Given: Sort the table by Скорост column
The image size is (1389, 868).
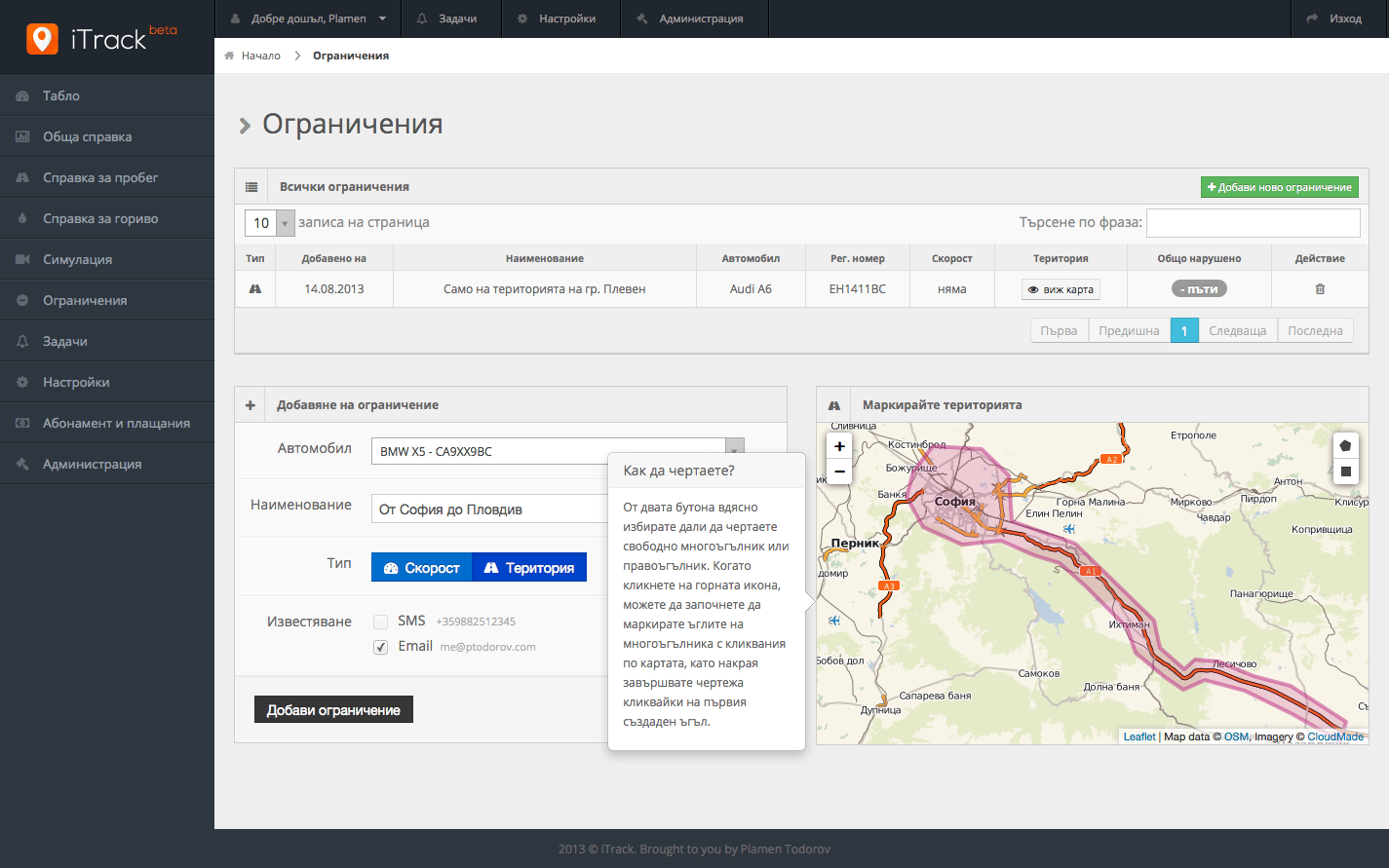Looking at the screenshot, I should click(952, 258).
